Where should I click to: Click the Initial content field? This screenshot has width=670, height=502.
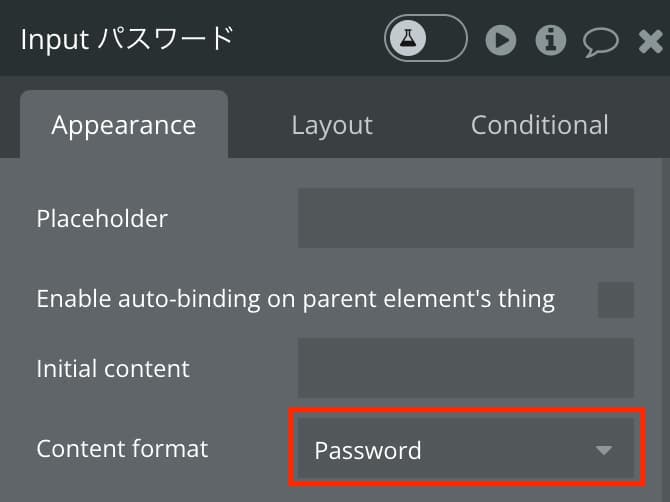point(466,368)
